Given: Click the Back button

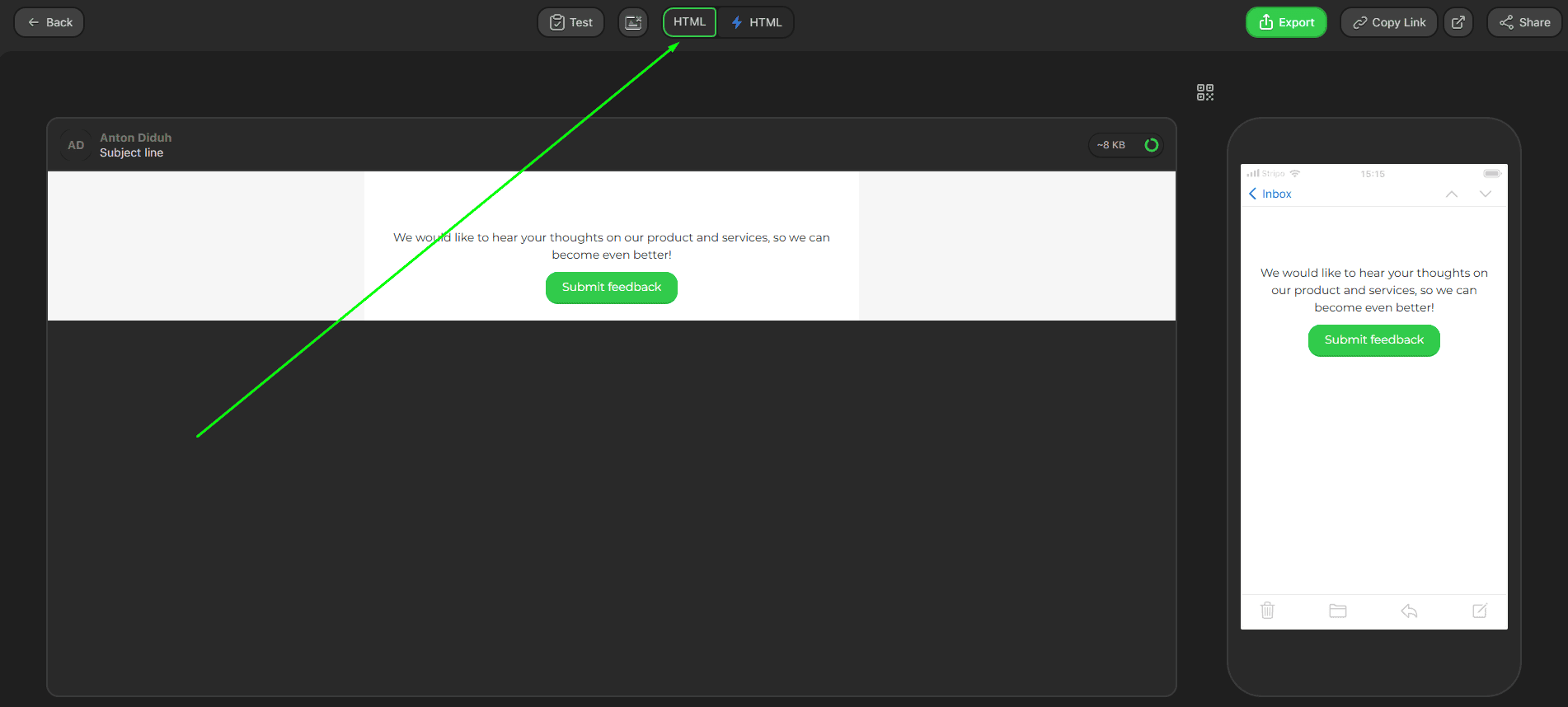Looking at the screenshot, I should [x=49, y=22].
